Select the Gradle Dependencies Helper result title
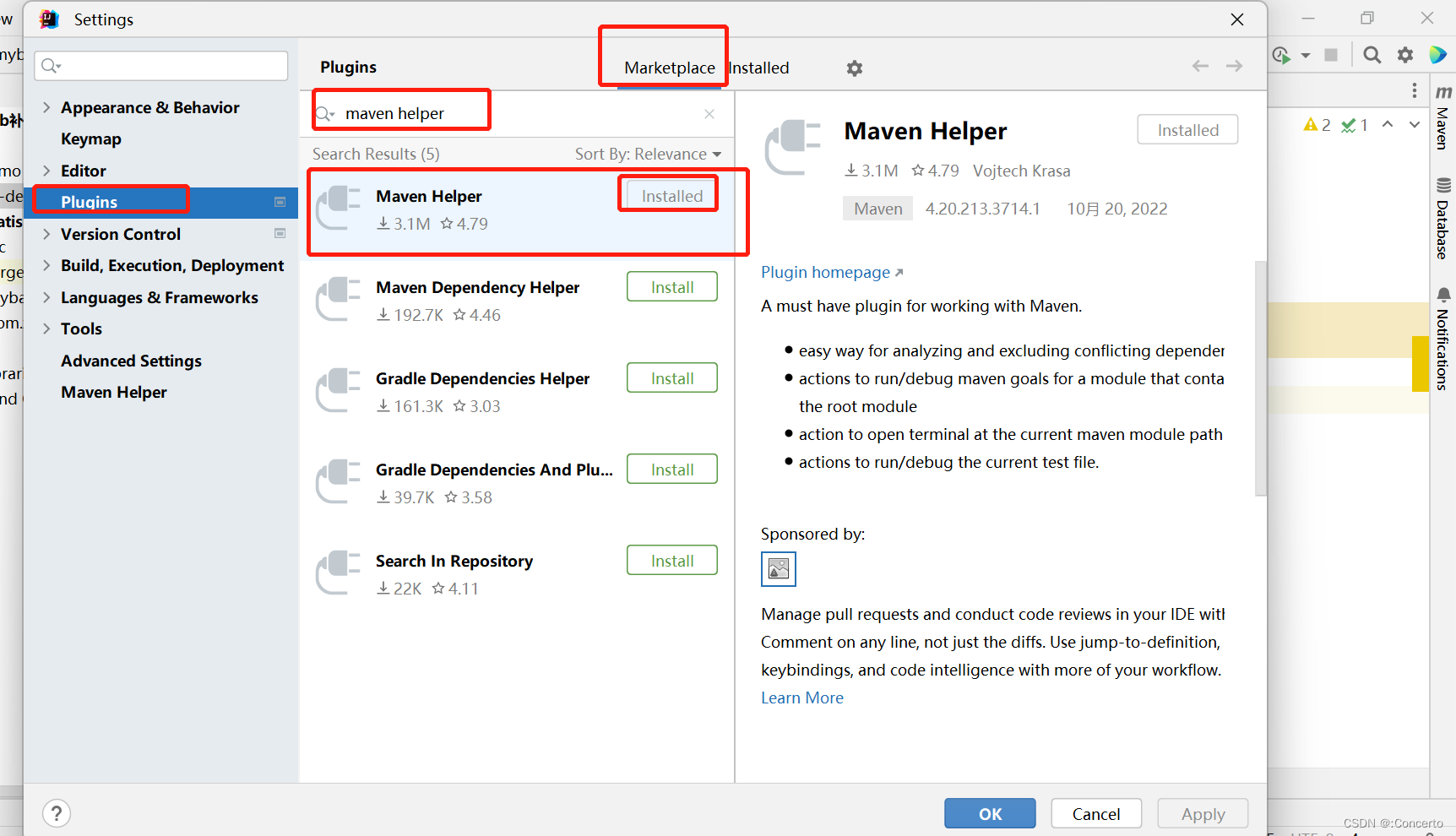The height and width of the screenshot is (836, 1456). (482, 378)
